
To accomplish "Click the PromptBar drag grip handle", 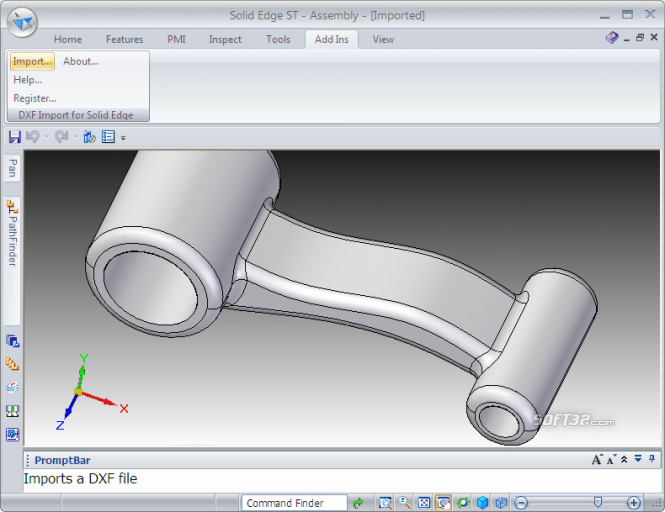I will pyautogui.click(x=28, y=460).
